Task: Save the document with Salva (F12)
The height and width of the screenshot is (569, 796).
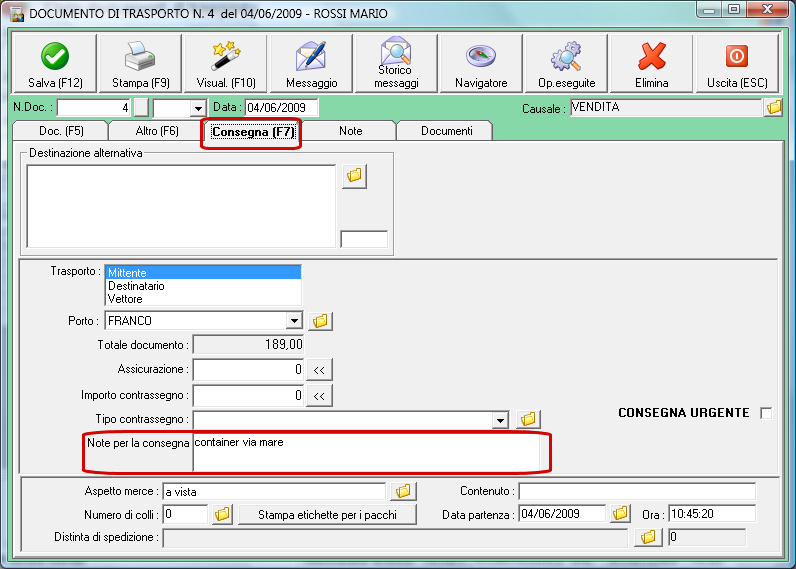Action: click(x=54, y=63)
